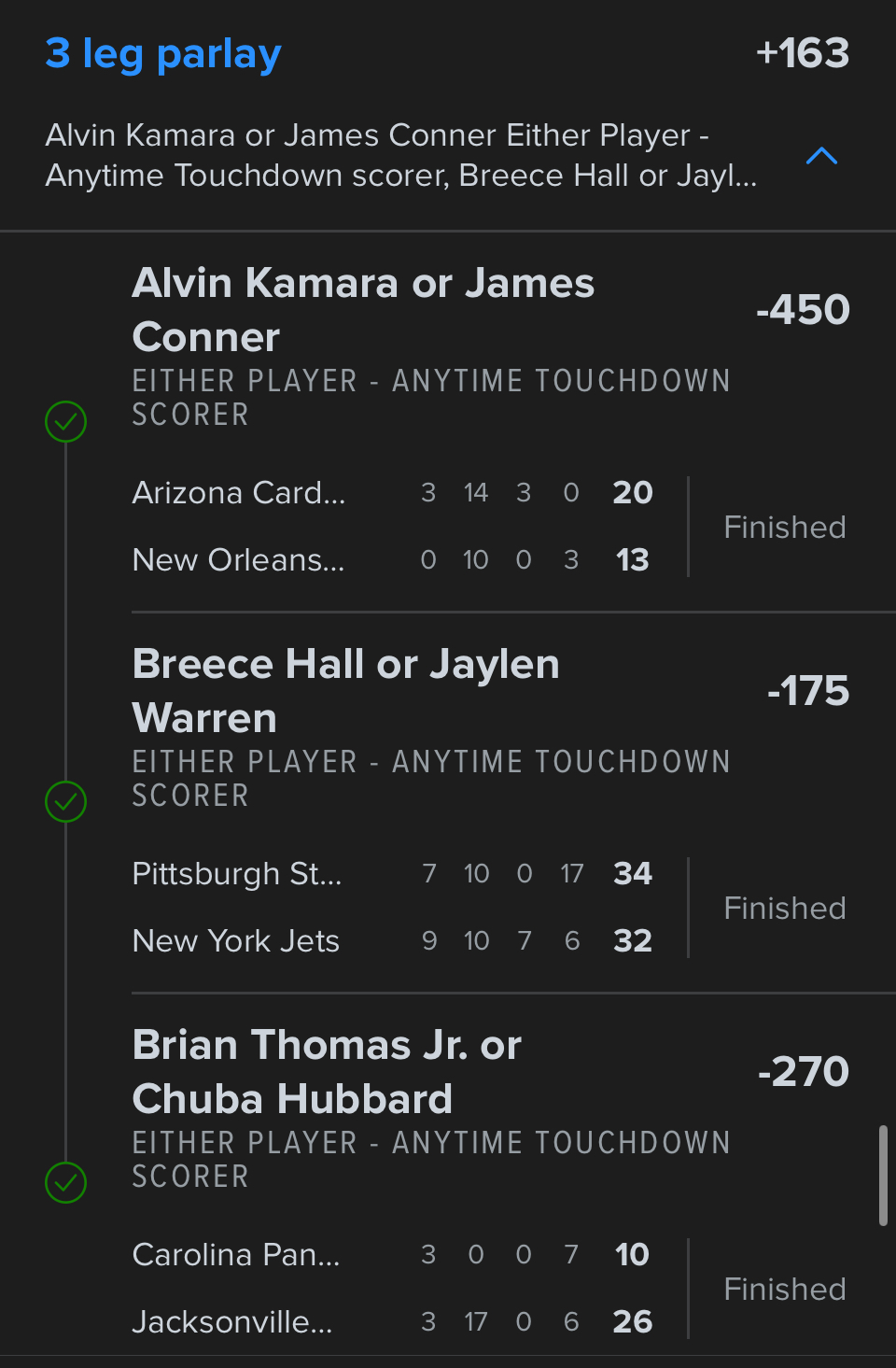Screen dimensions: 896x1368
Task: Tap the "3 leg parlay" title
Action: [163, 54]
